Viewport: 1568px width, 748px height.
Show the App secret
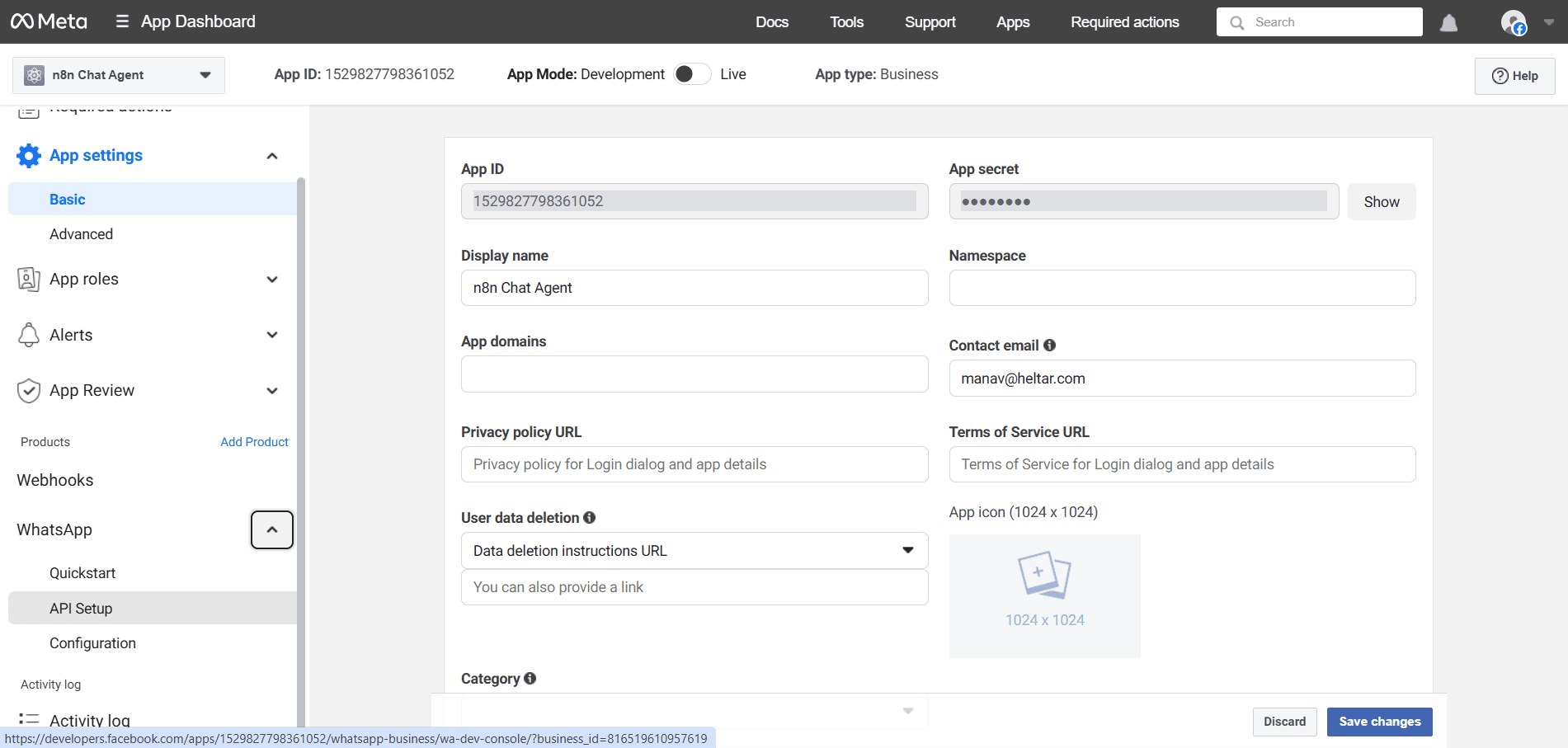[x=1381, y=202]
